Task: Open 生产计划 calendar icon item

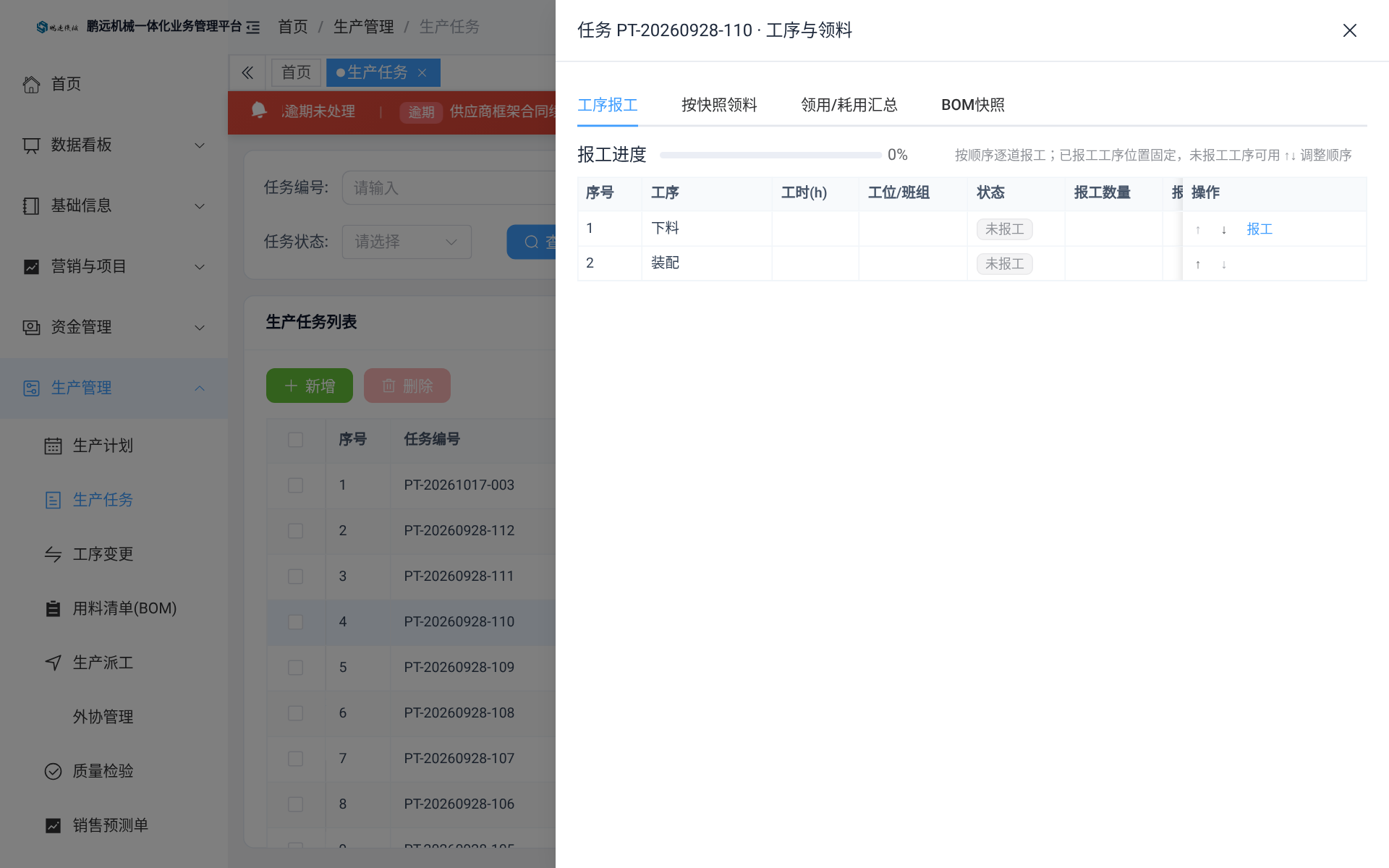Action: coord(53,446)
